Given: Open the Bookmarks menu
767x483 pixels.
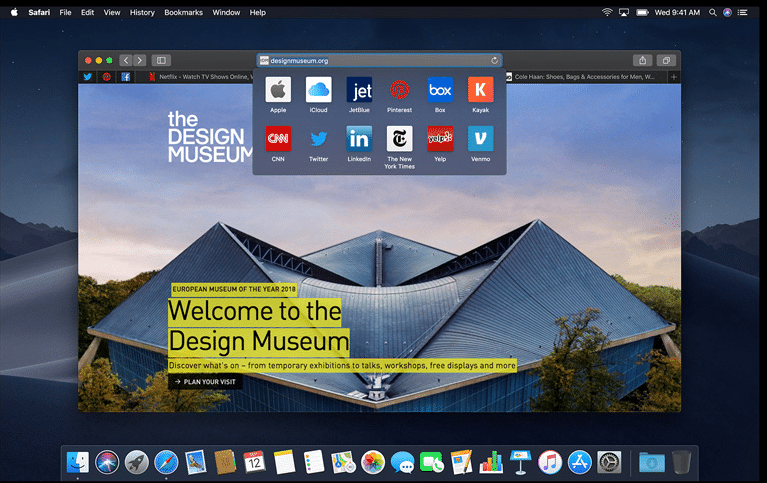Looking at the screenshot, I should (184, 12).
